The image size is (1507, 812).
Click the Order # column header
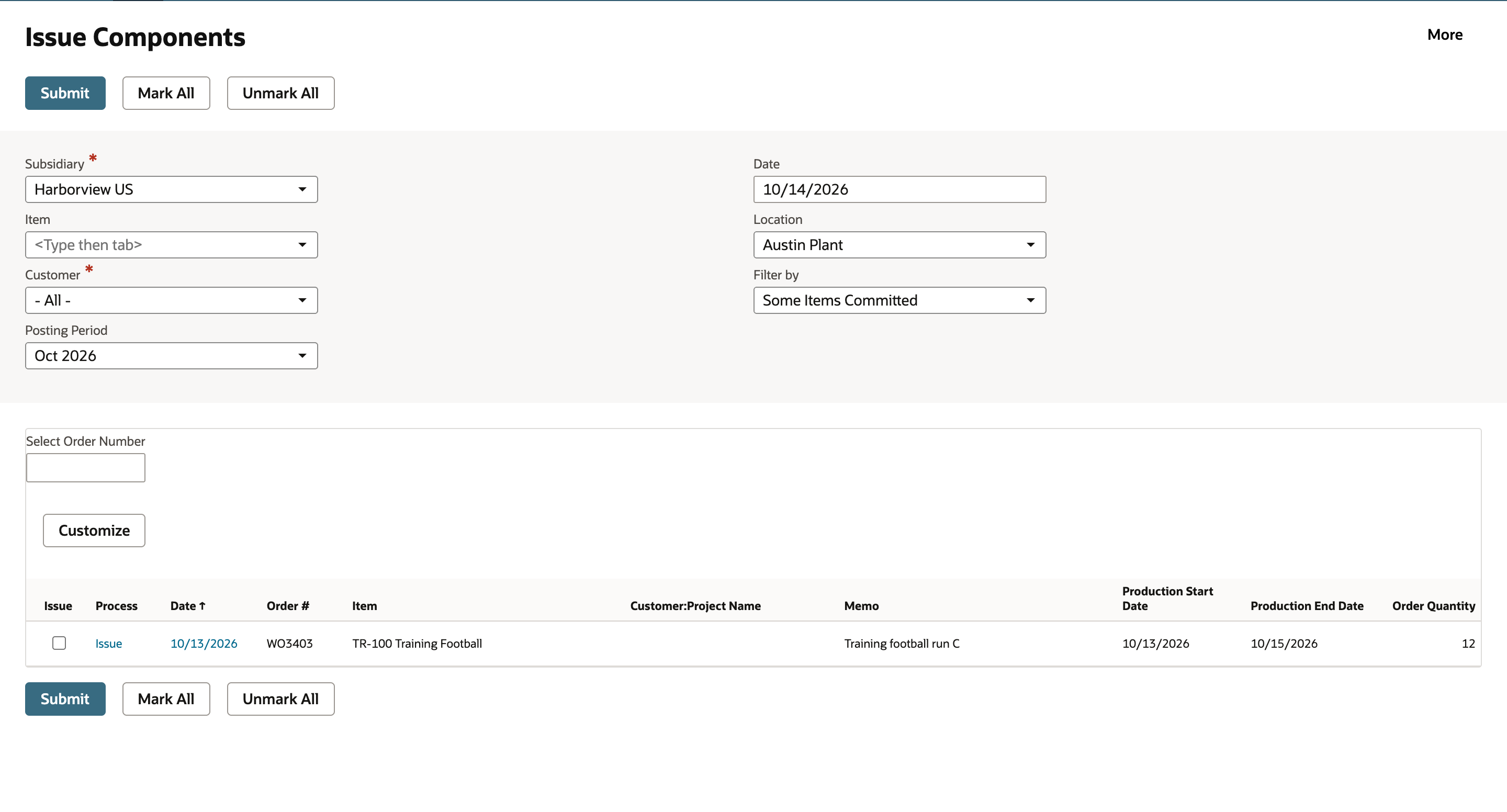click(x=288, y=606)
